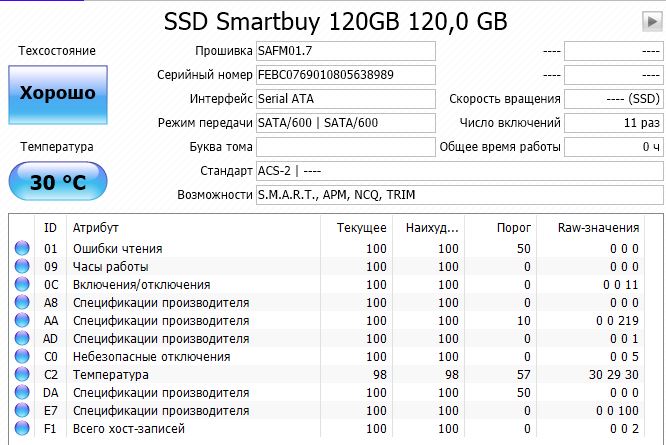This screenshot has width=666, height=445.
Task: Click the status orb in the Температура row
Action: [22, 374]
